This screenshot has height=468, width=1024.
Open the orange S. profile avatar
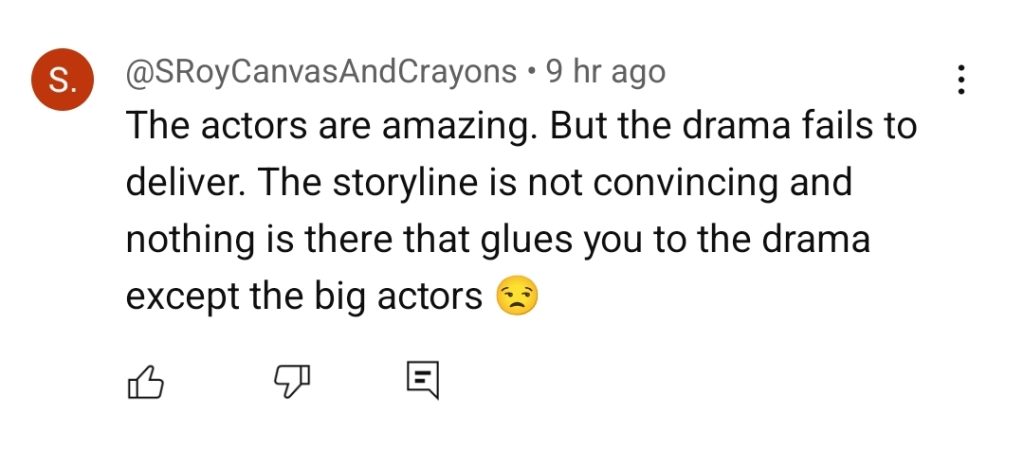(x=63, y=80)
